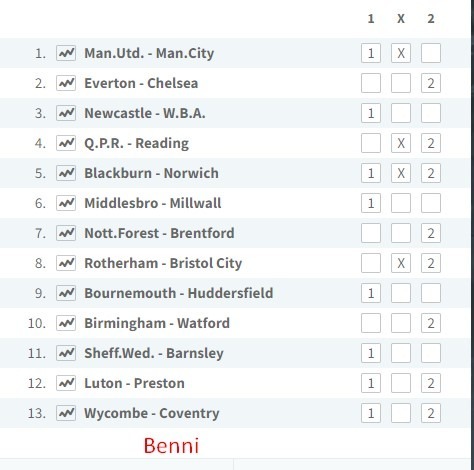474x470 pixels.
Task: Show statistics icon for Q.P.R. - Reading
Action: [66, 143]
